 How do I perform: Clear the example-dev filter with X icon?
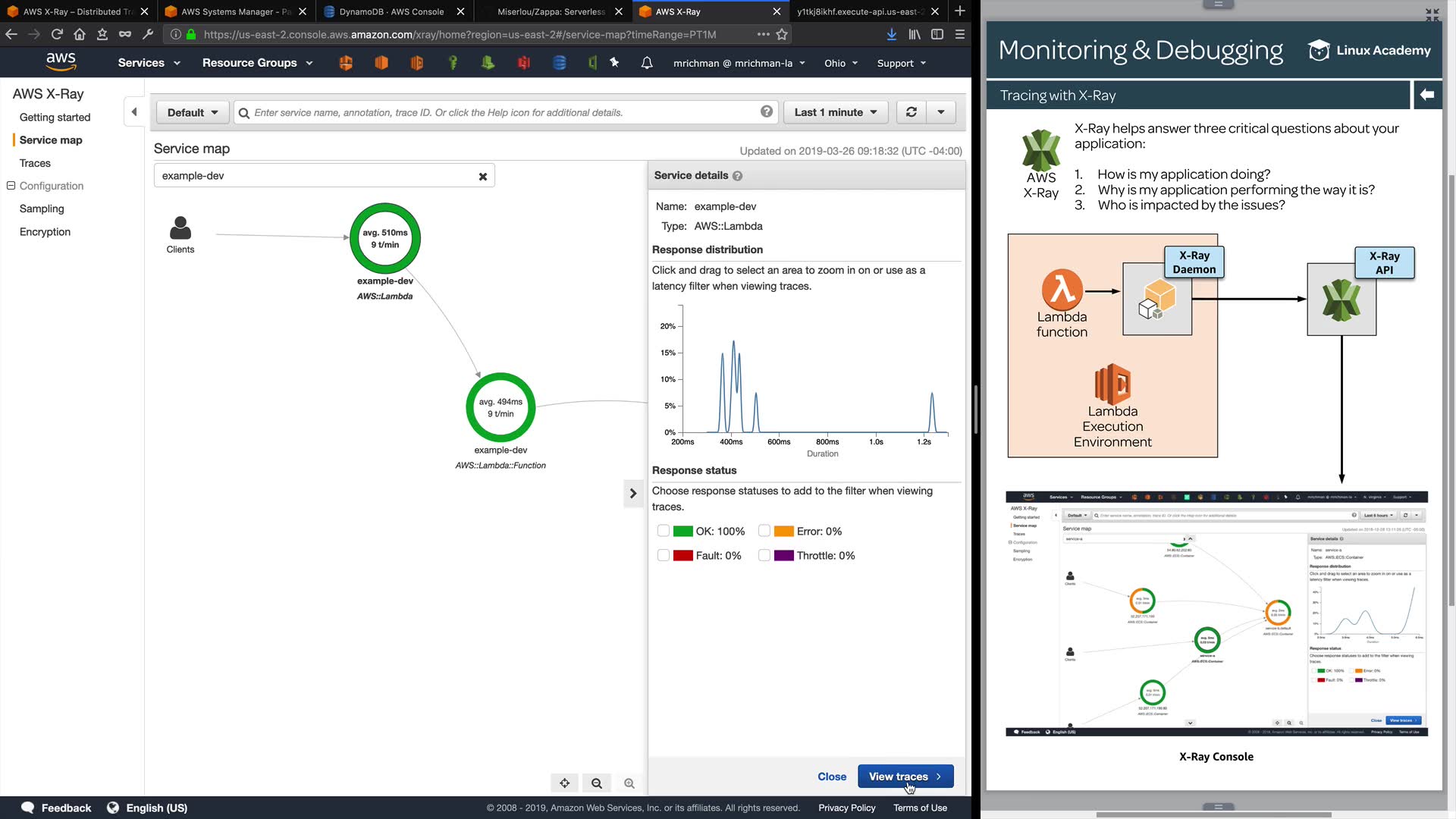(482, 176)
